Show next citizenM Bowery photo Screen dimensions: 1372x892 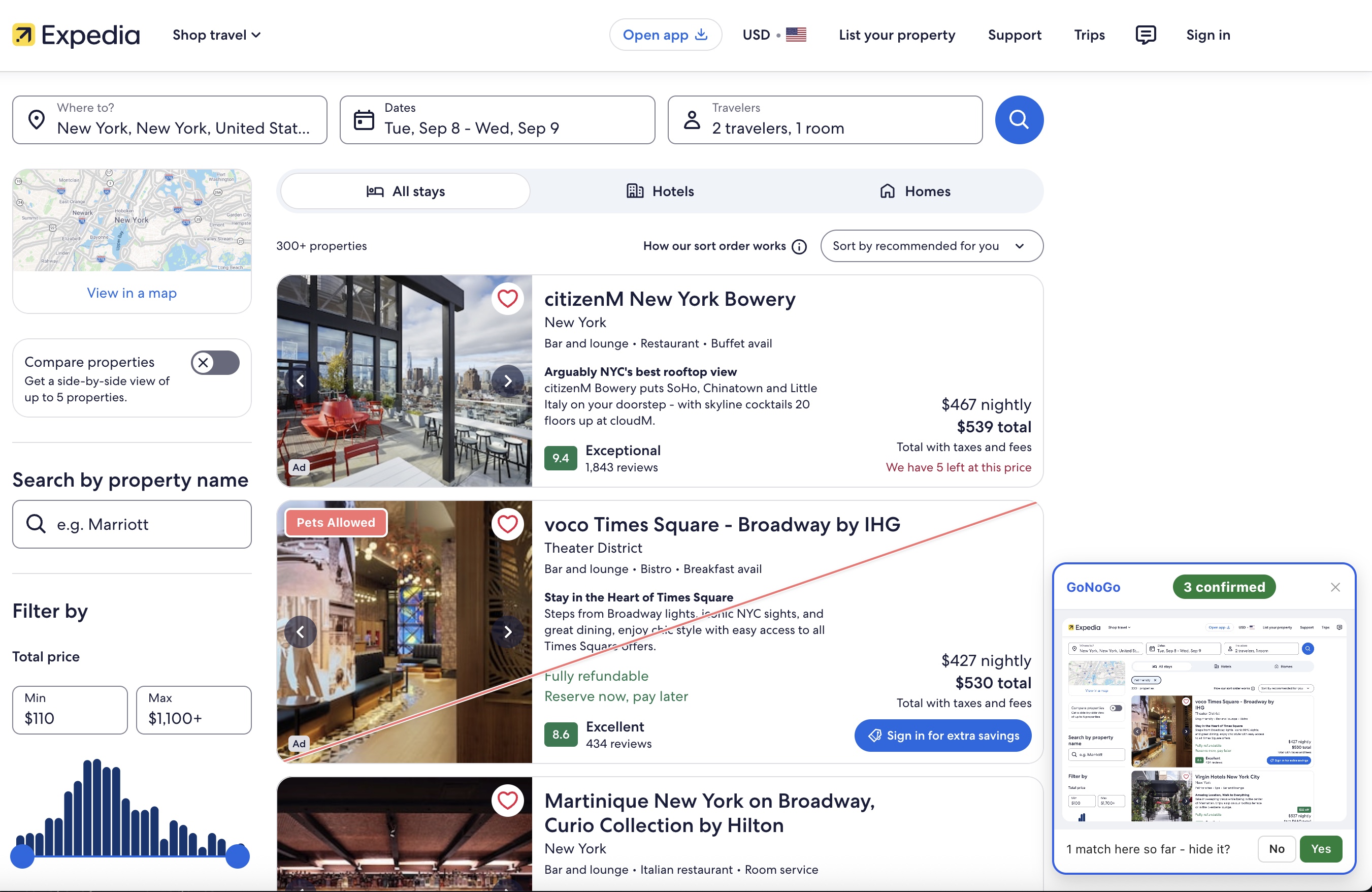point(507,380)
